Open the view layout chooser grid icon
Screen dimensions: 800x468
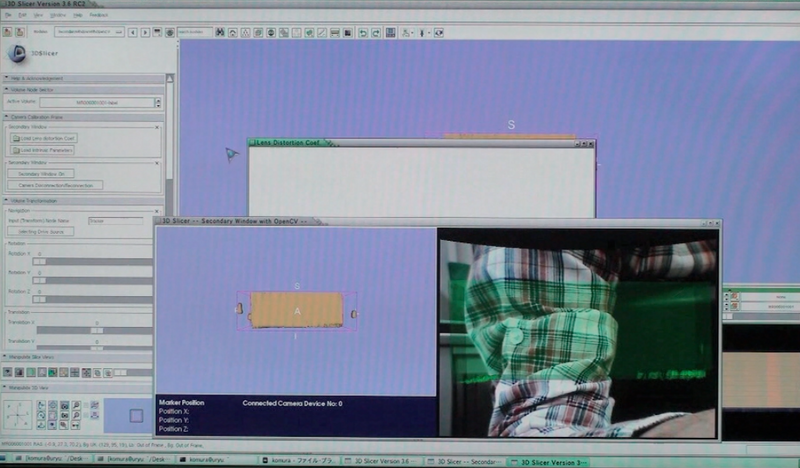(390, 33)
